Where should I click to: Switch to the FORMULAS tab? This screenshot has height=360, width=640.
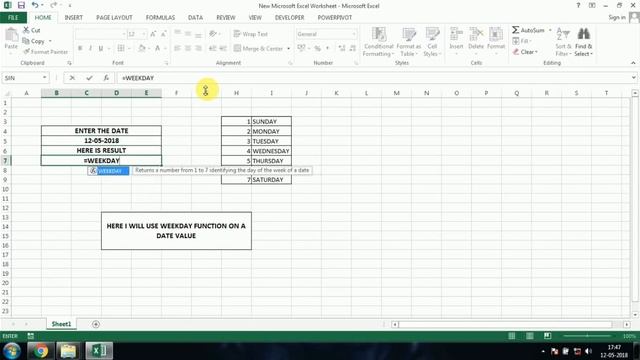[x=160, y=18]
